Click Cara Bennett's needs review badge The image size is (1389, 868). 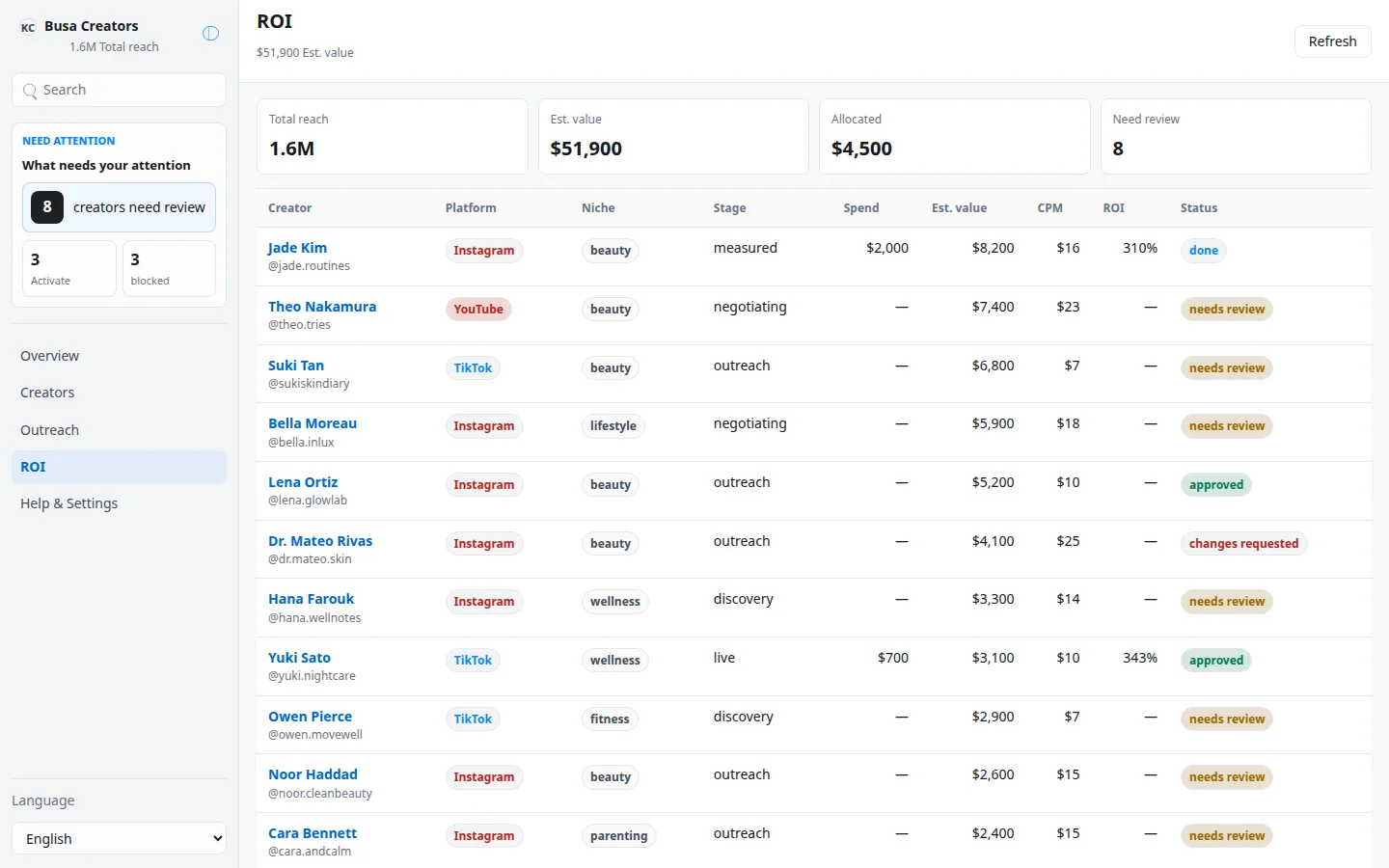[1226, 836]
